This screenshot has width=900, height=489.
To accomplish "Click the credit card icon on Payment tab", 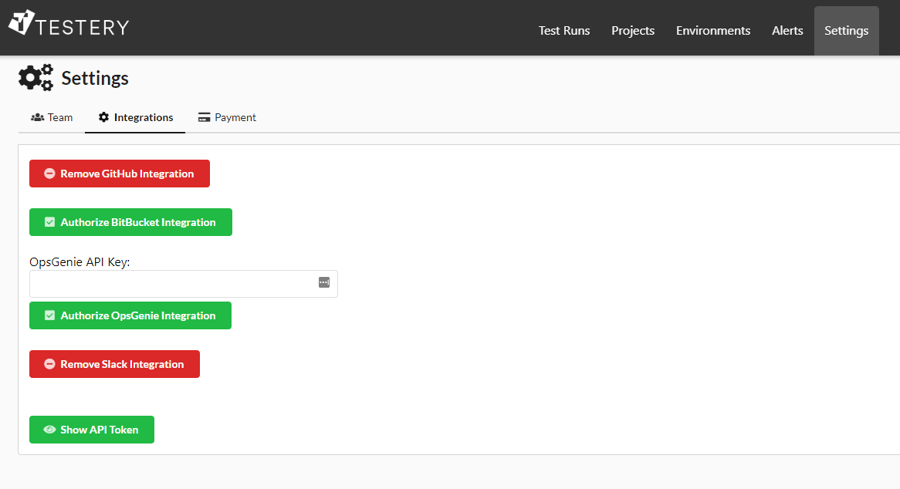I will click(x=204, y=117).
